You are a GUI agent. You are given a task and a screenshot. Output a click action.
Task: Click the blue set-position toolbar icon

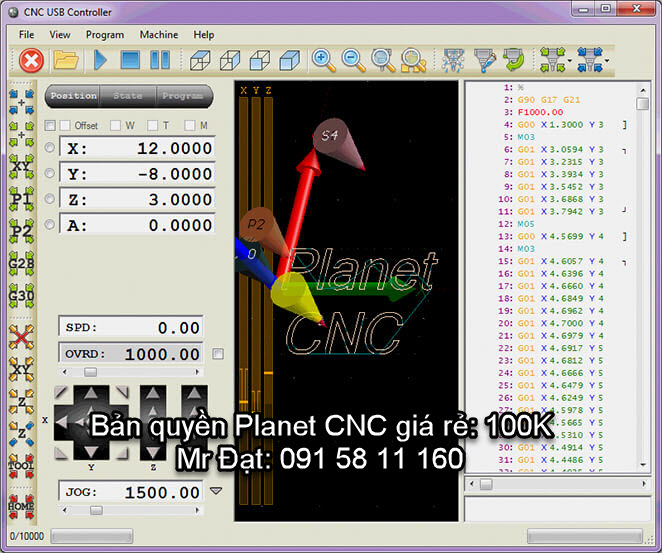589,60
